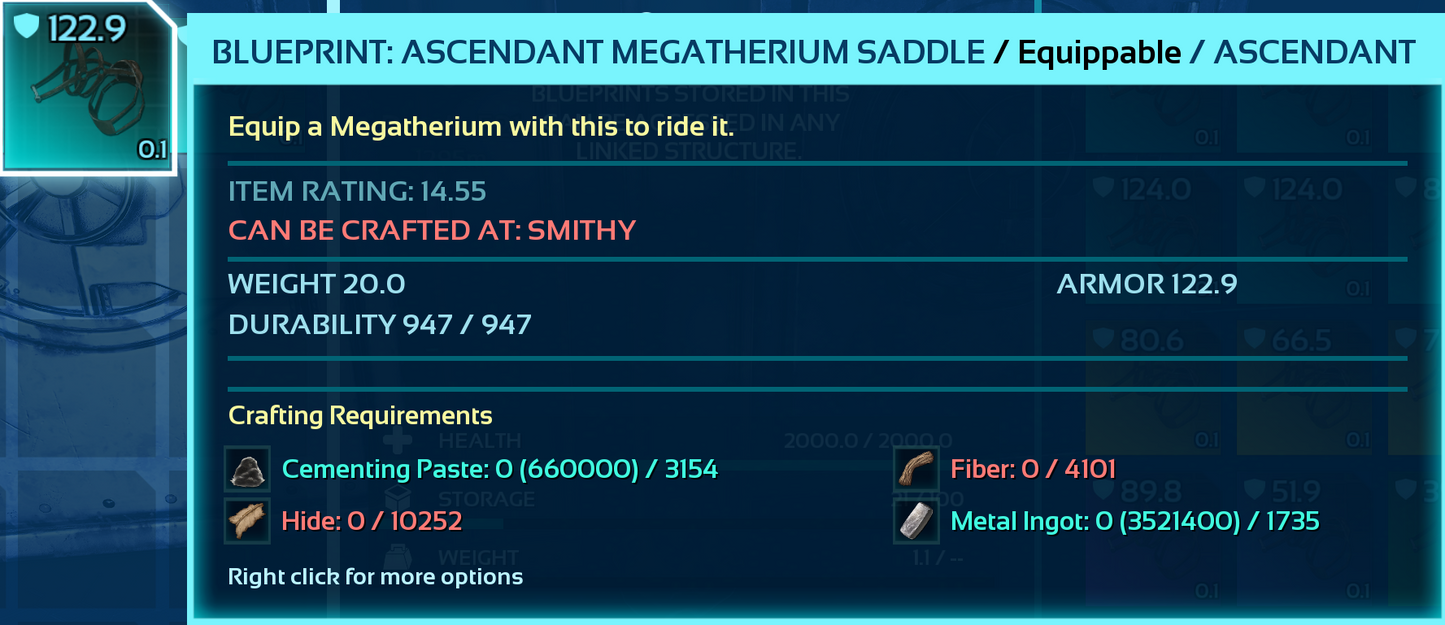1445x625 pixels.
Task: Click the Hide resource icon
Action: (247, 521)
